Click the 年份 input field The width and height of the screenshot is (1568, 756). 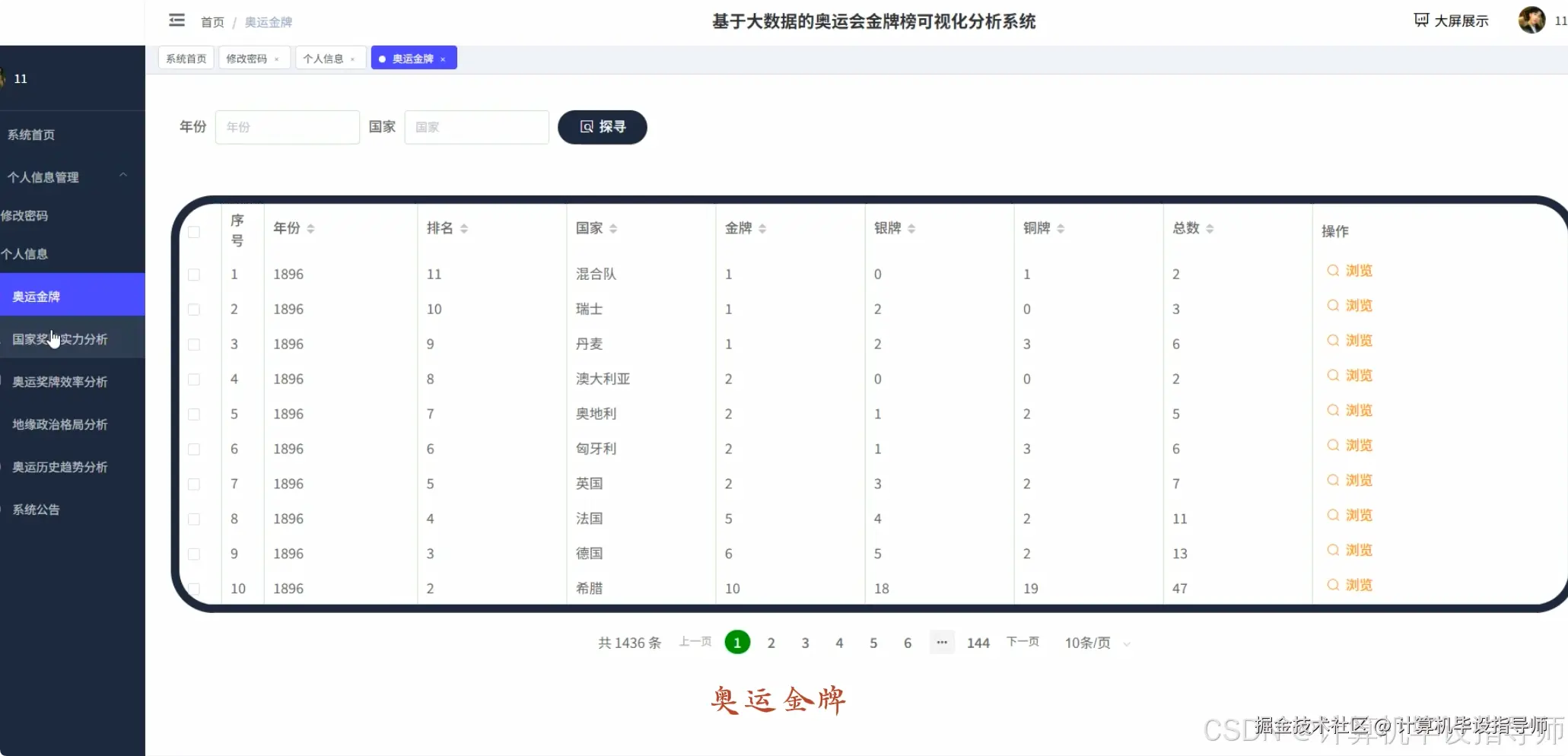pyautogui.click(x=287, y=127)
